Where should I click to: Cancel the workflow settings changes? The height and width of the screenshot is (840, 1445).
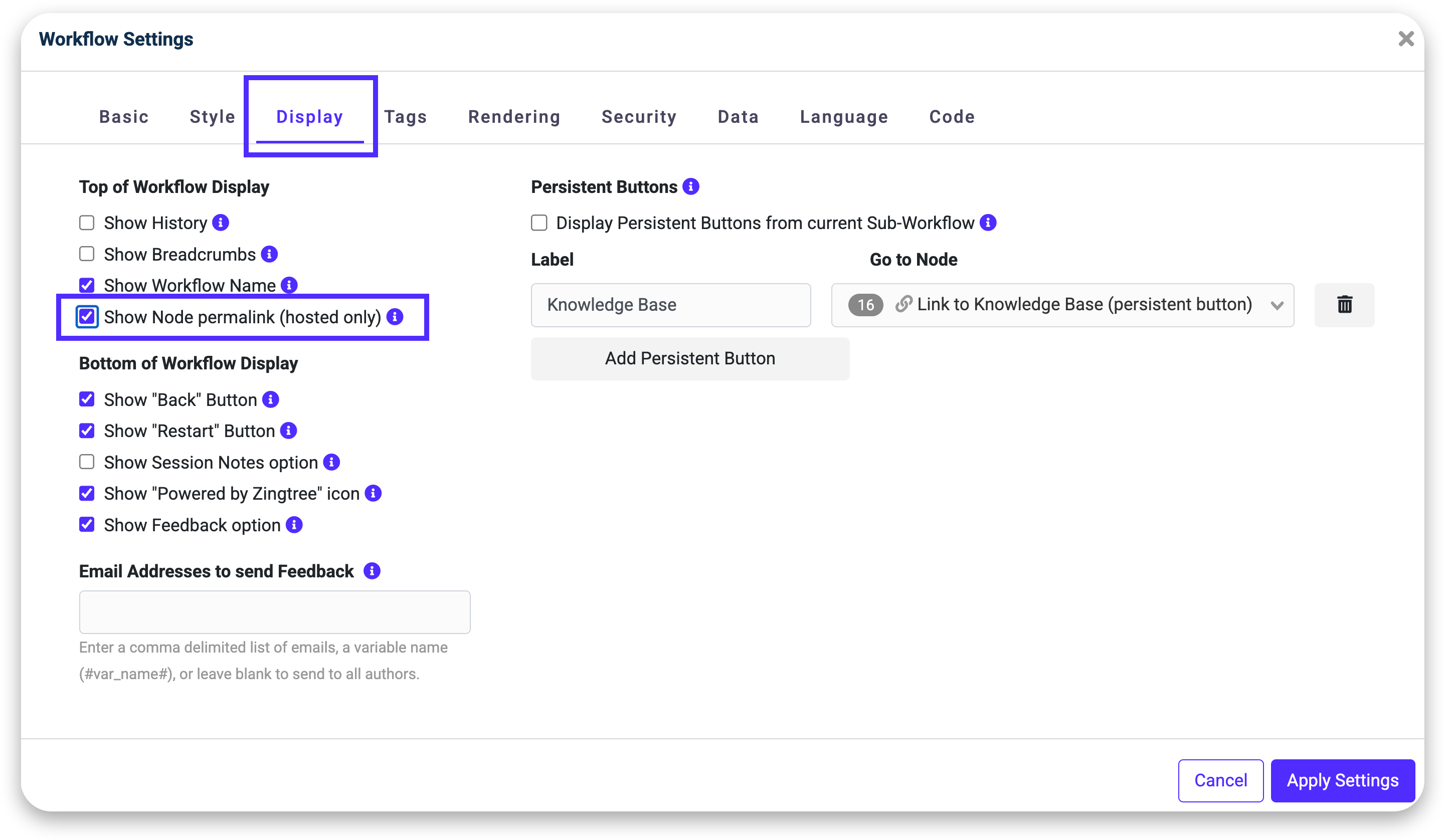click(x=1220, y=780)
